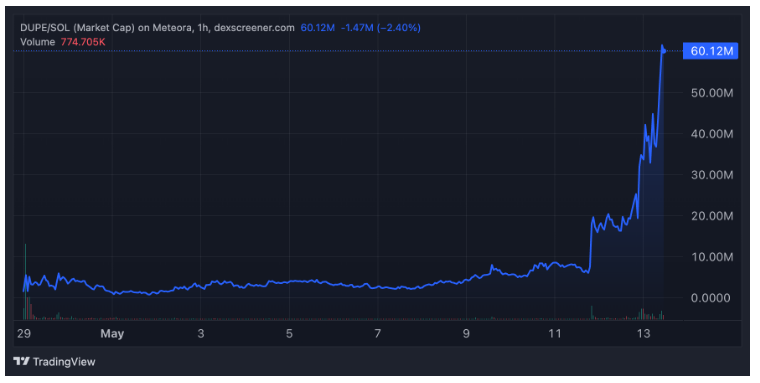Click the TradingView logo
The width and height of the screenshot is (760, 383).
(21, 362)
